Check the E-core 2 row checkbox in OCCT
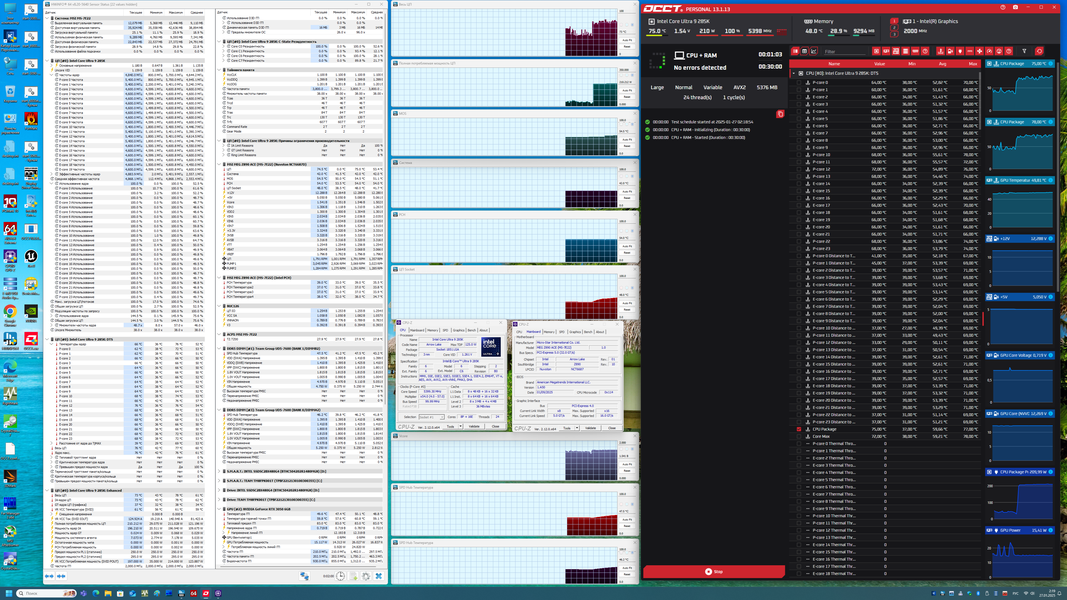 [x=799, y=97]
